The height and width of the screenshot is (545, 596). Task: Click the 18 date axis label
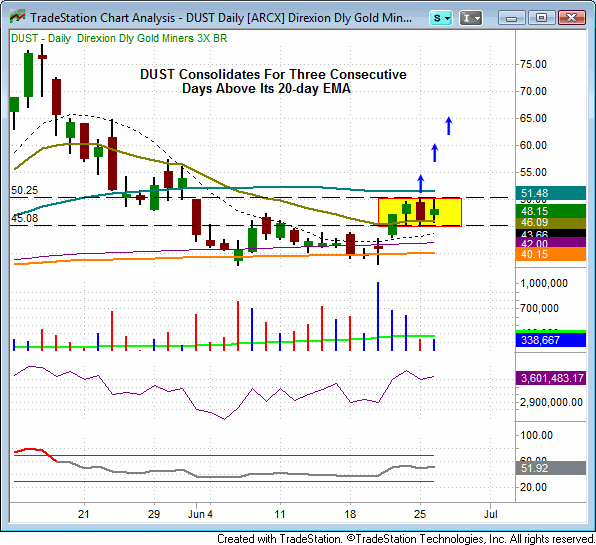tap(350, 514)
